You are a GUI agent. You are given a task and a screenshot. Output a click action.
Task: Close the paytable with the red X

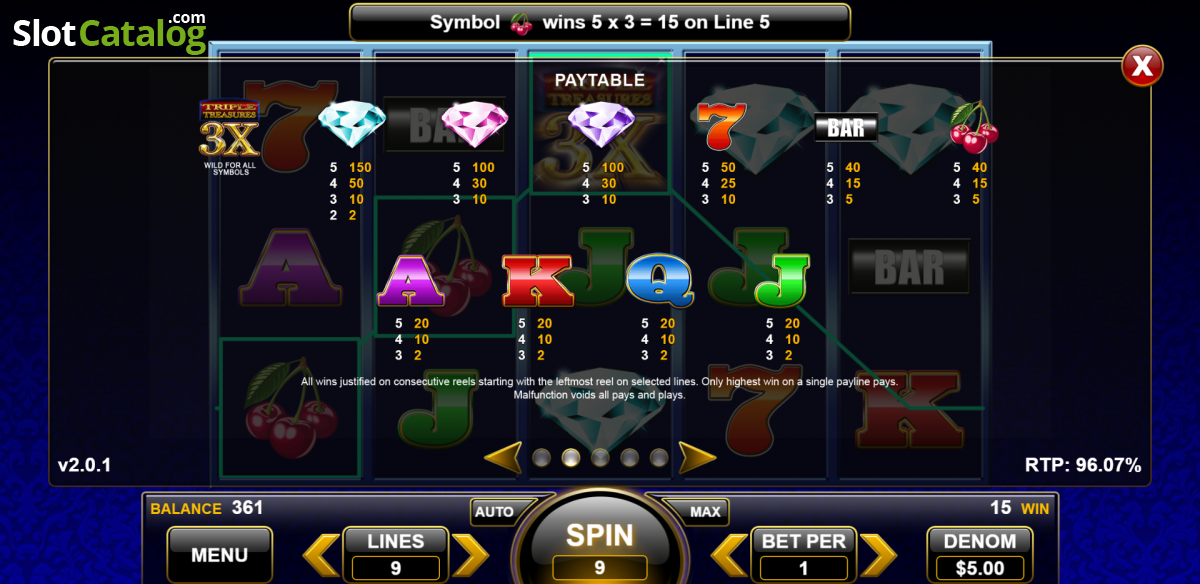pyautogui.click(x=1142, y=67)
